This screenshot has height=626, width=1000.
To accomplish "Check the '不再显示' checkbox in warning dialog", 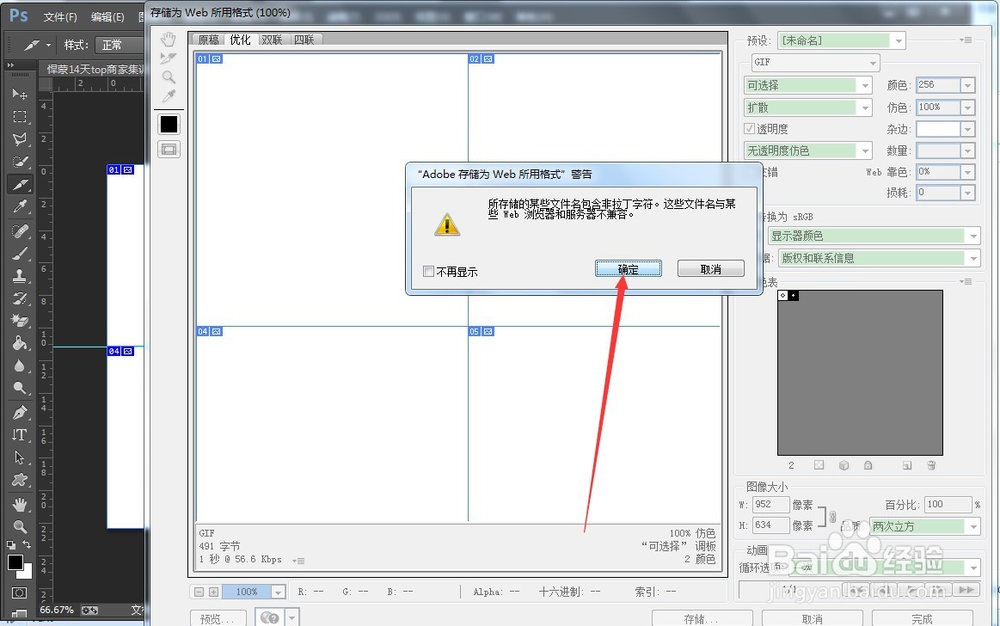I will [x=429, y=272].
